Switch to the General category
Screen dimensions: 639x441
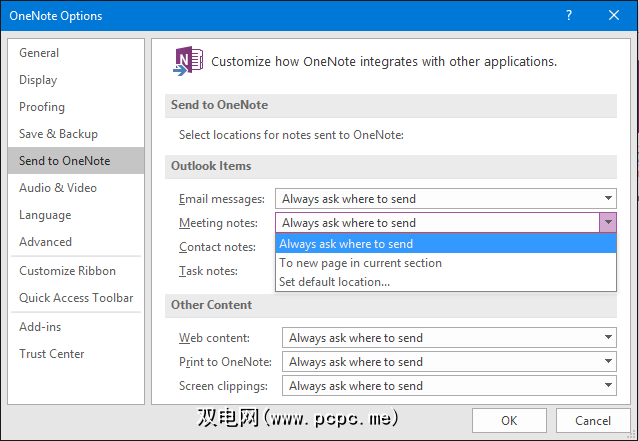(39, 53)
